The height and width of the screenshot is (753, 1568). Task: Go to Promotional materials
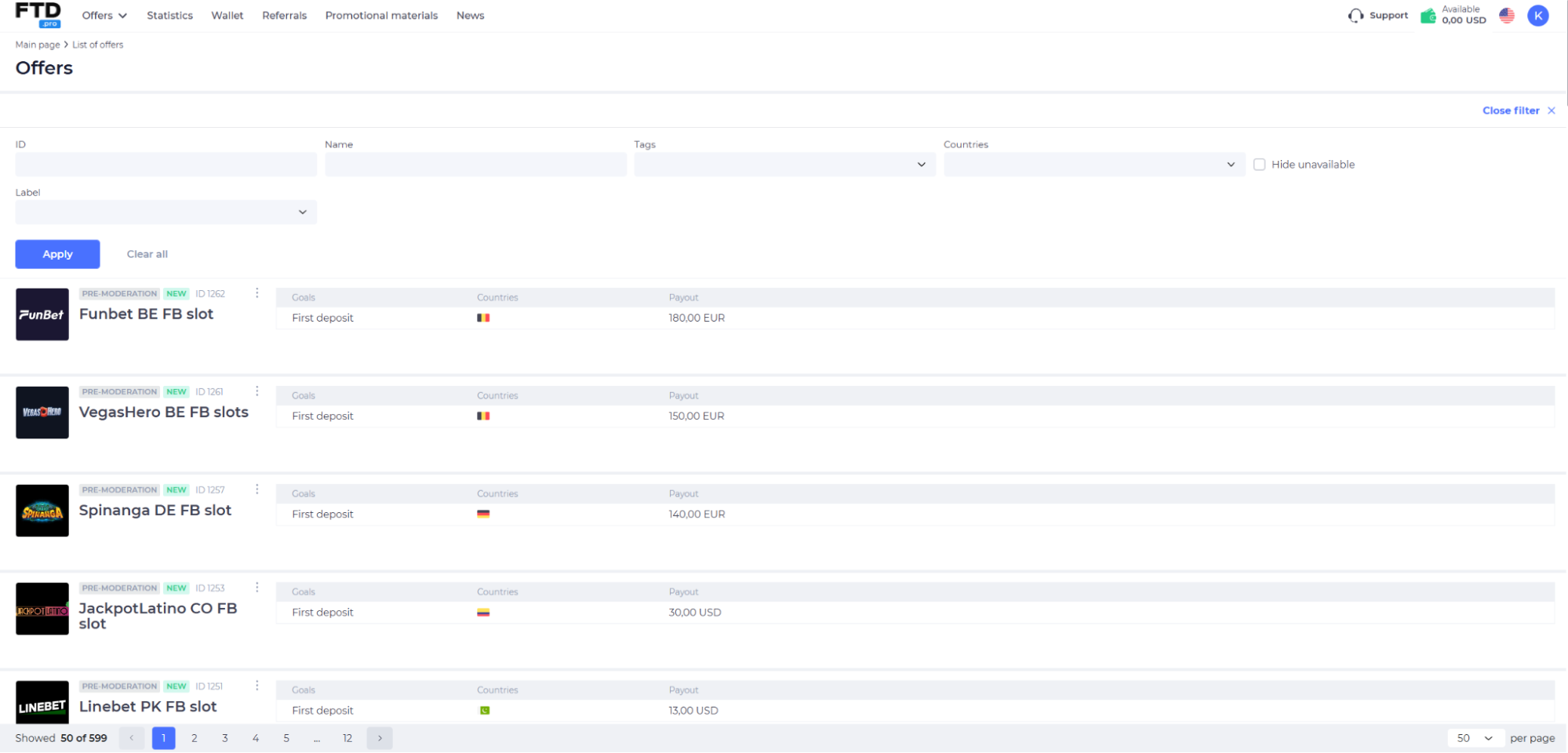(381, 16)
